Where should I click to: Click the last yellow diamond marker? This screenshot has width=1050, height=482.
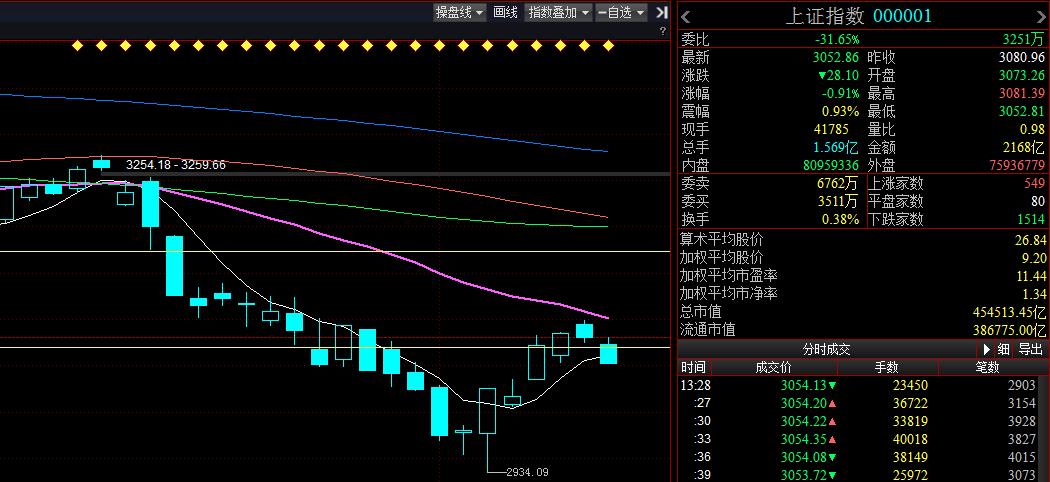tap(609, 45)
